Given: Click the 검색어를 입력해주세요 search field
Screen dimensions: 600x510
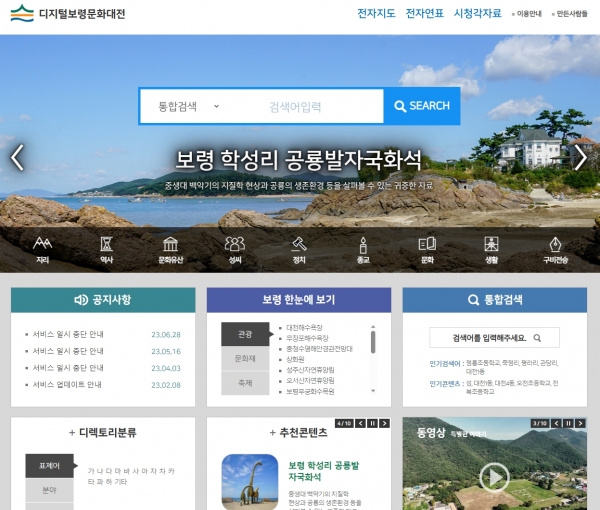Looking at the screenshot, I should [x=485, y=338].
